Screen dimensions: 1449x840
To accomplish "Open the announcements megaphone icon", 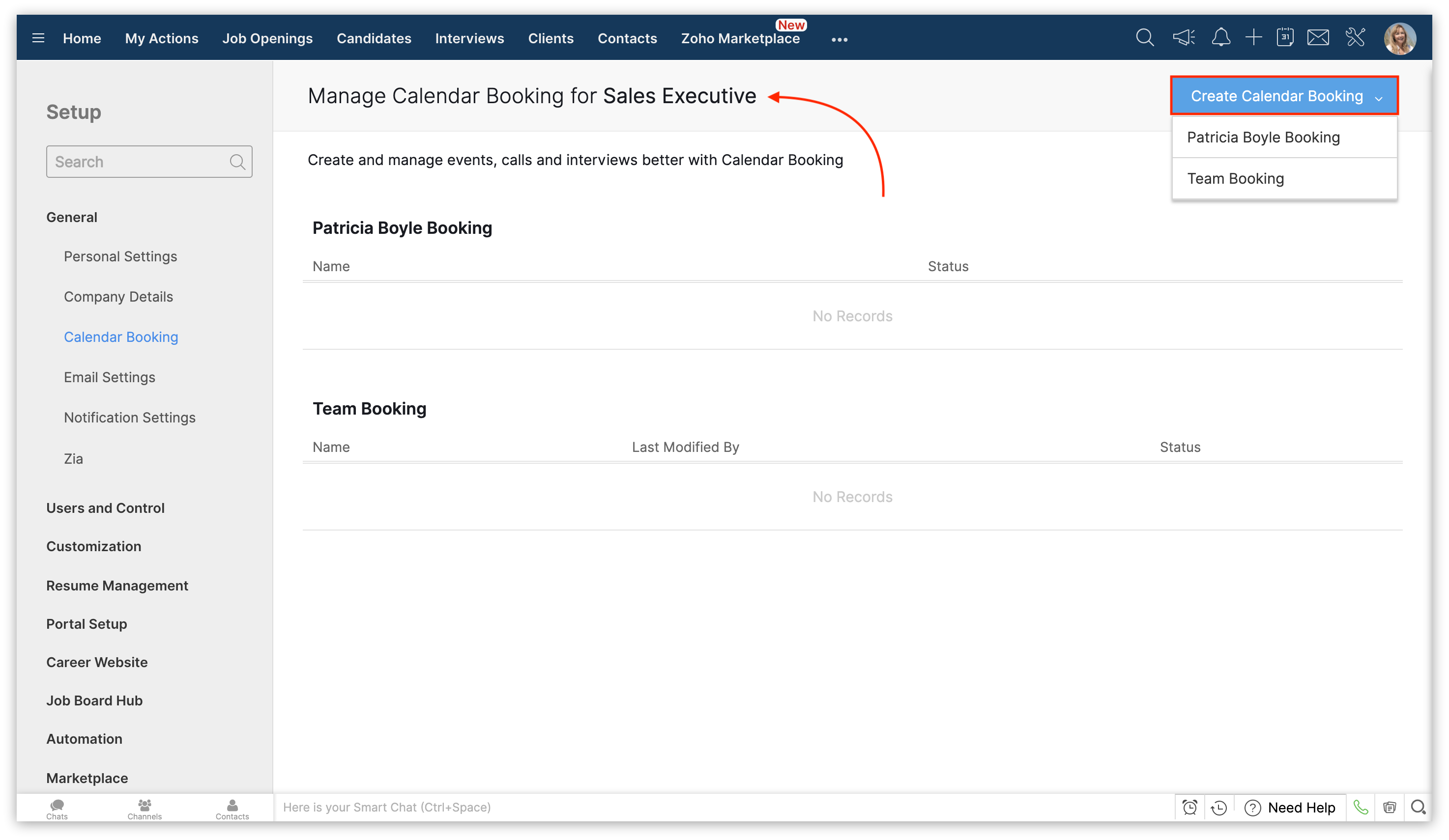I will pos(1184,38).
